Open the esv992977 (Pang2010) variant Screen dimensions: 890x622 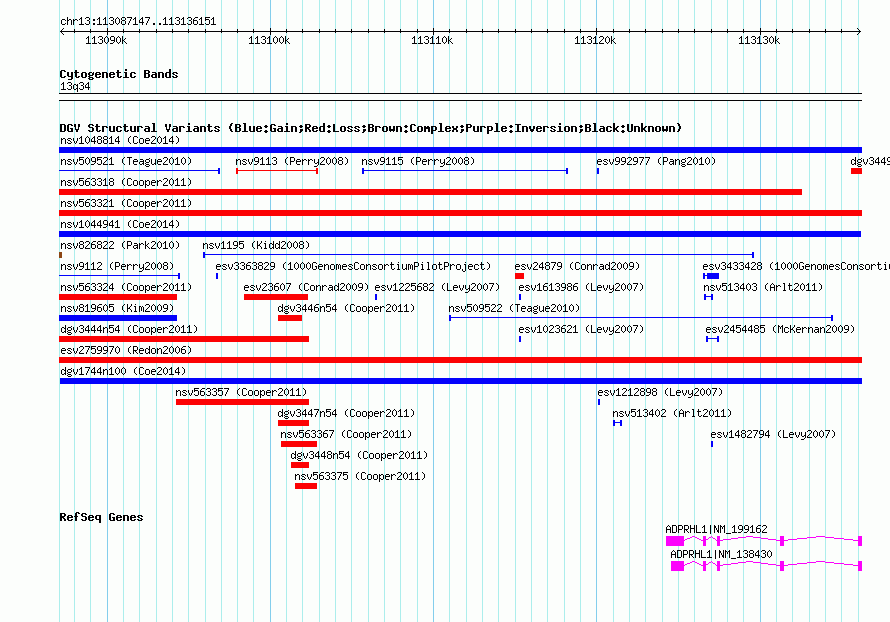(656, 161)
